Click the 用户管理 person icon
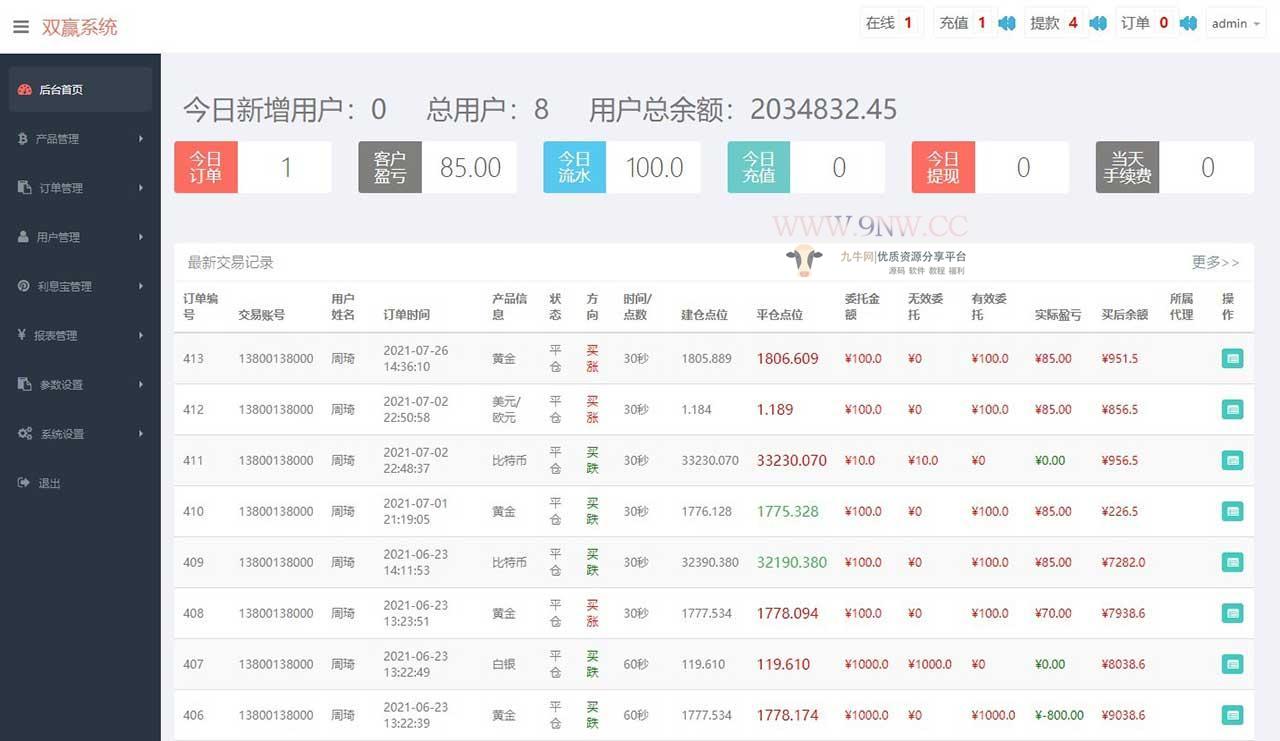This screenshot has height=741, width=1280. pyautogui.click(x=24, y=237)
